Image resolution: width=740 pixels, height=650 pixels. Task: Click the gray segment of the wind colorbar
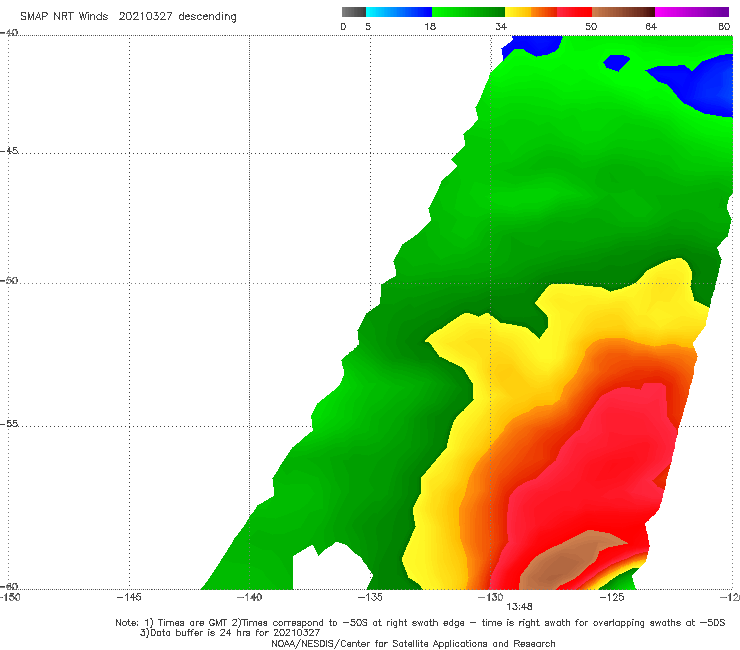point(353,12)
